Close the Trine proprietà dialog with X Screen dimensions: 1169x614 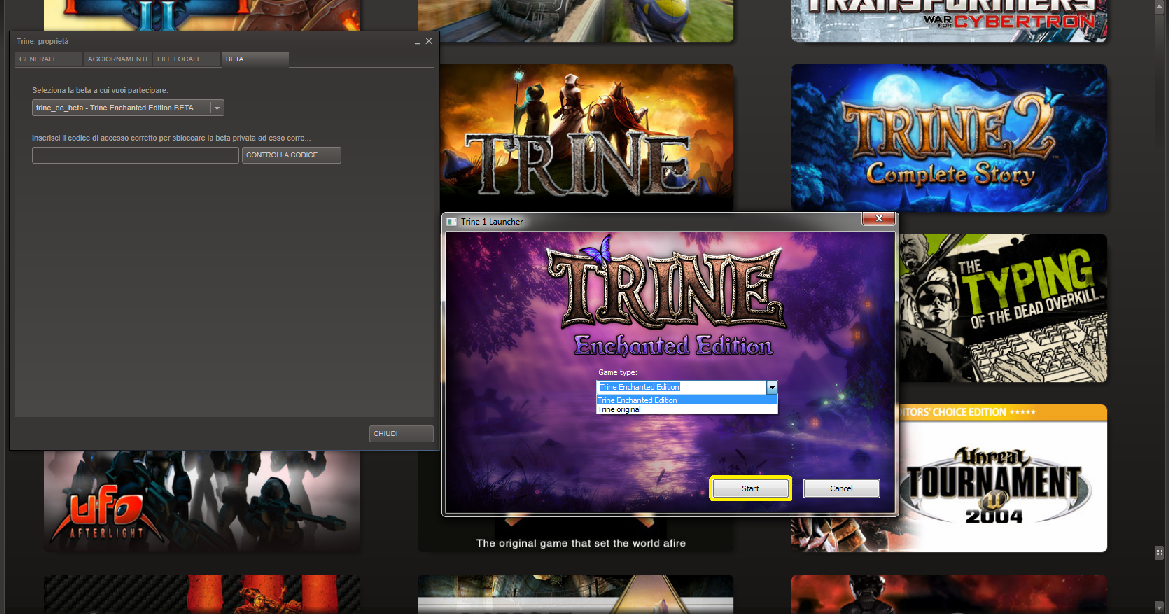tap(430, 42)
